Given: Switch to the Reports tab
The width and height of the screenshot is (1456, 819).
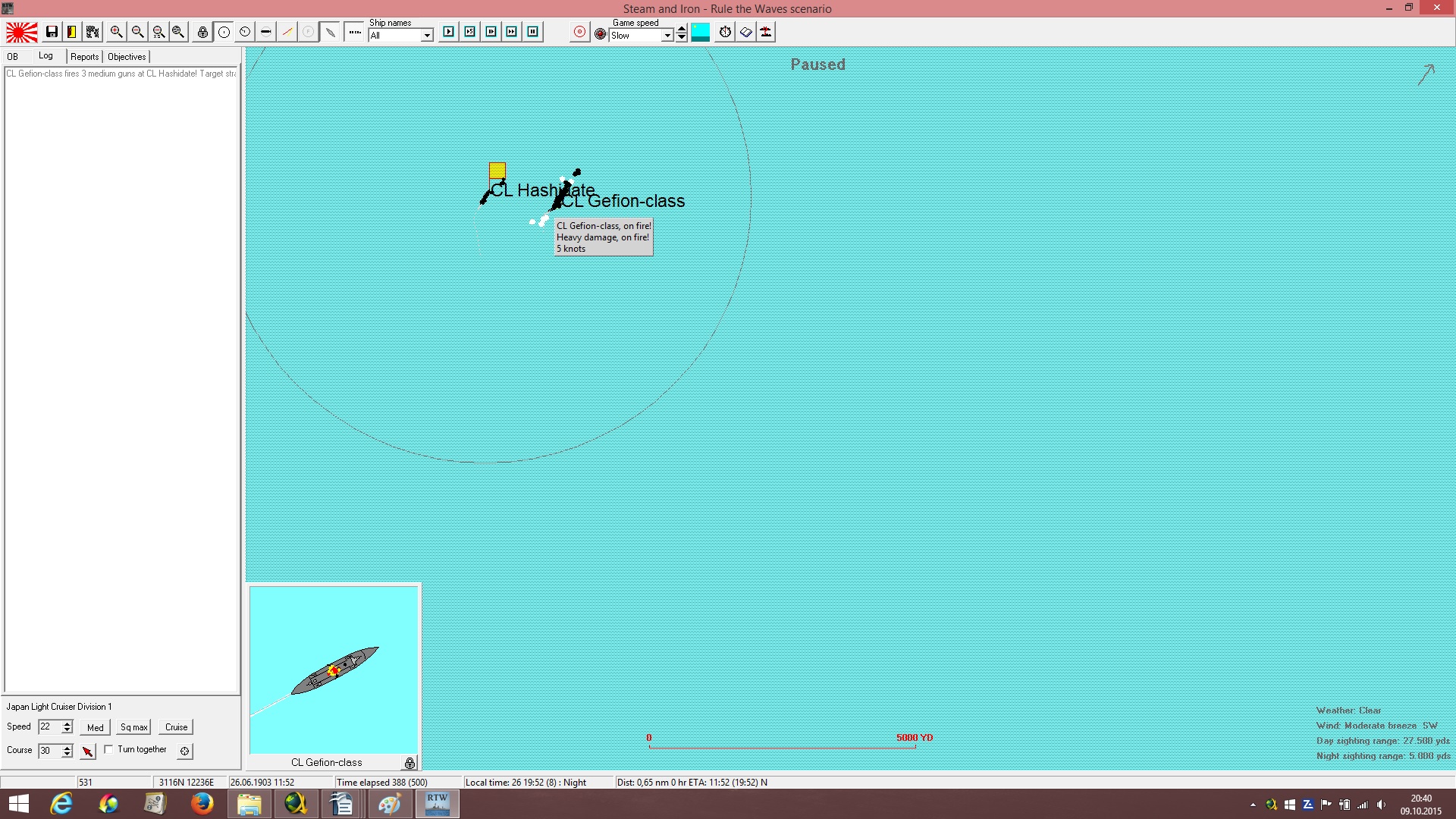Looking at the screenshot, I should click(x=85, y=57).
